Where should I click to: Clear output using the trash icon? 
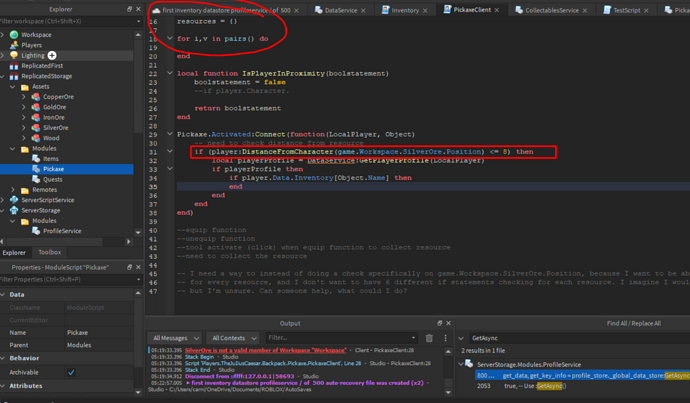(428, 338)
